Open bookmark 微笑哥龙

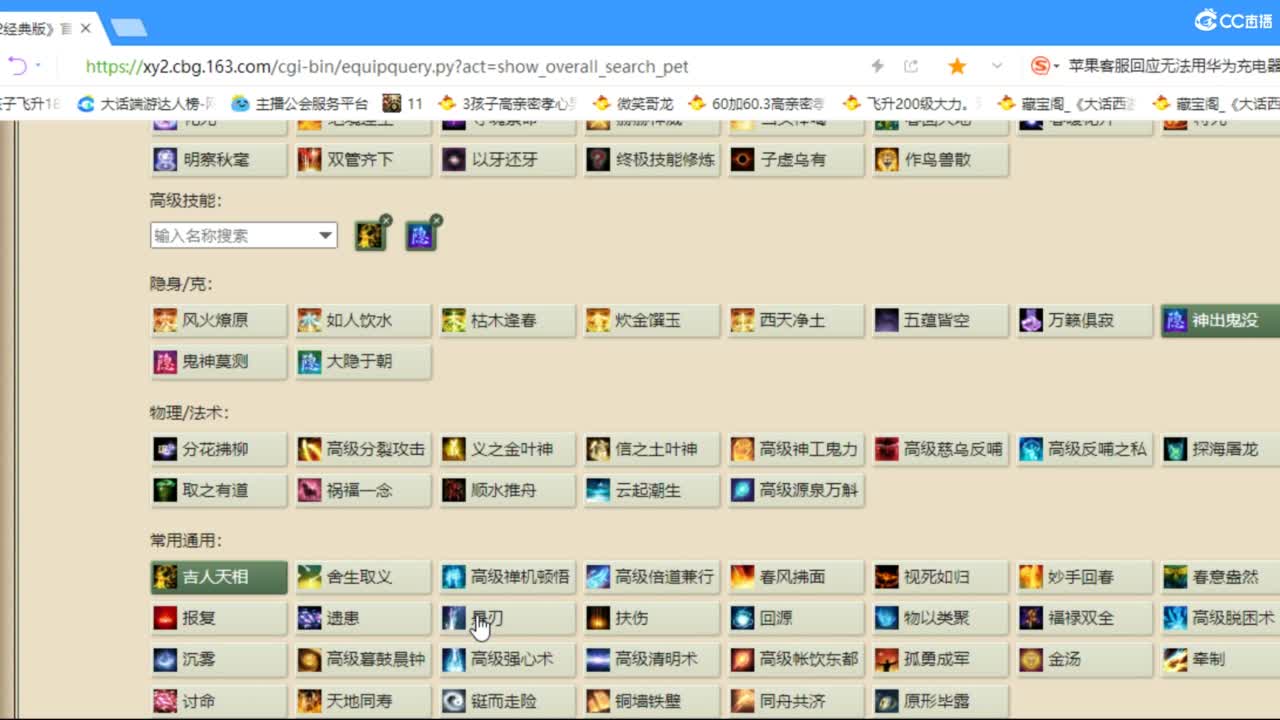click(633, 103)
